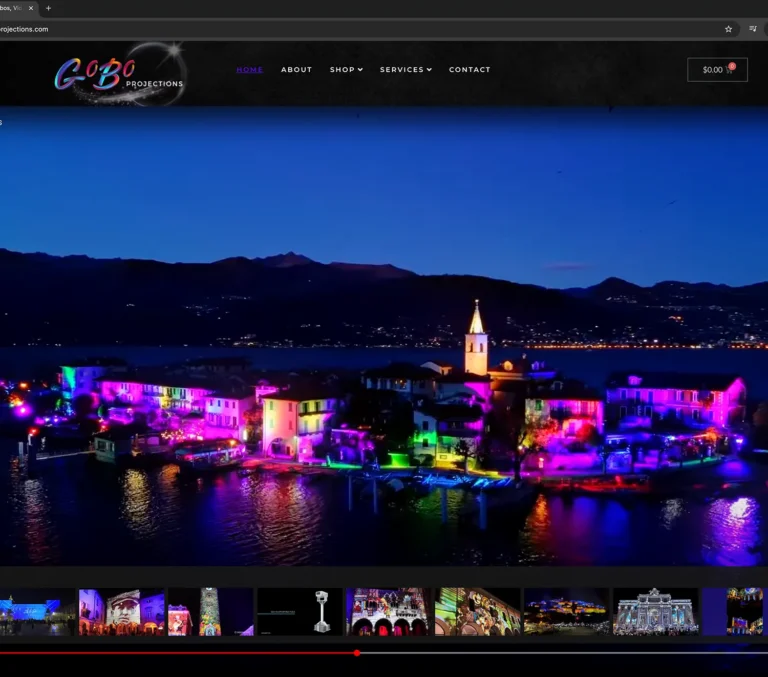
Task: Select the projected face portrait thumbnail
Action: tap(121, 612)
